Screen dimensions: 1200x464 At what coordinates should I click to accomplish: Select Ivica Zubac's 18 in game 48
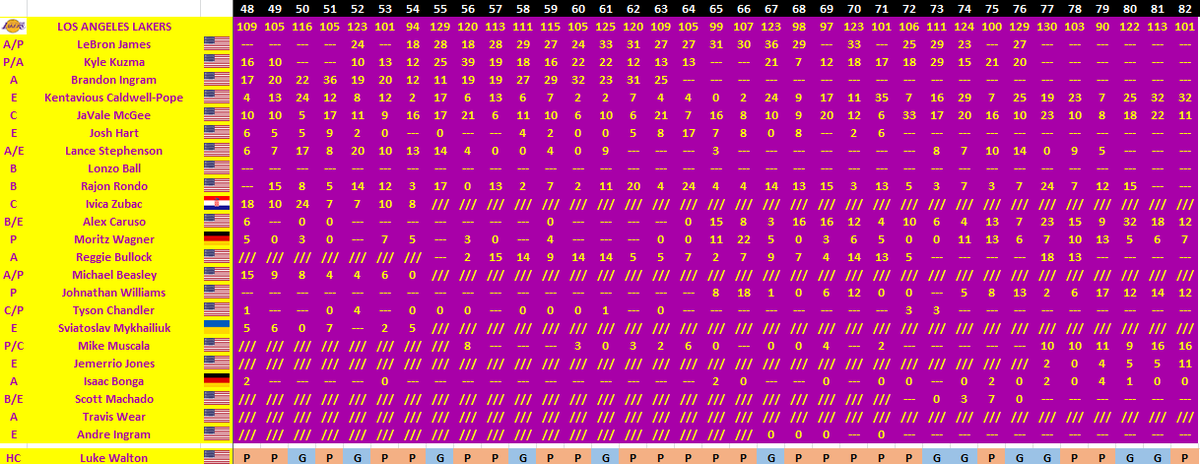tap(247, 204)
